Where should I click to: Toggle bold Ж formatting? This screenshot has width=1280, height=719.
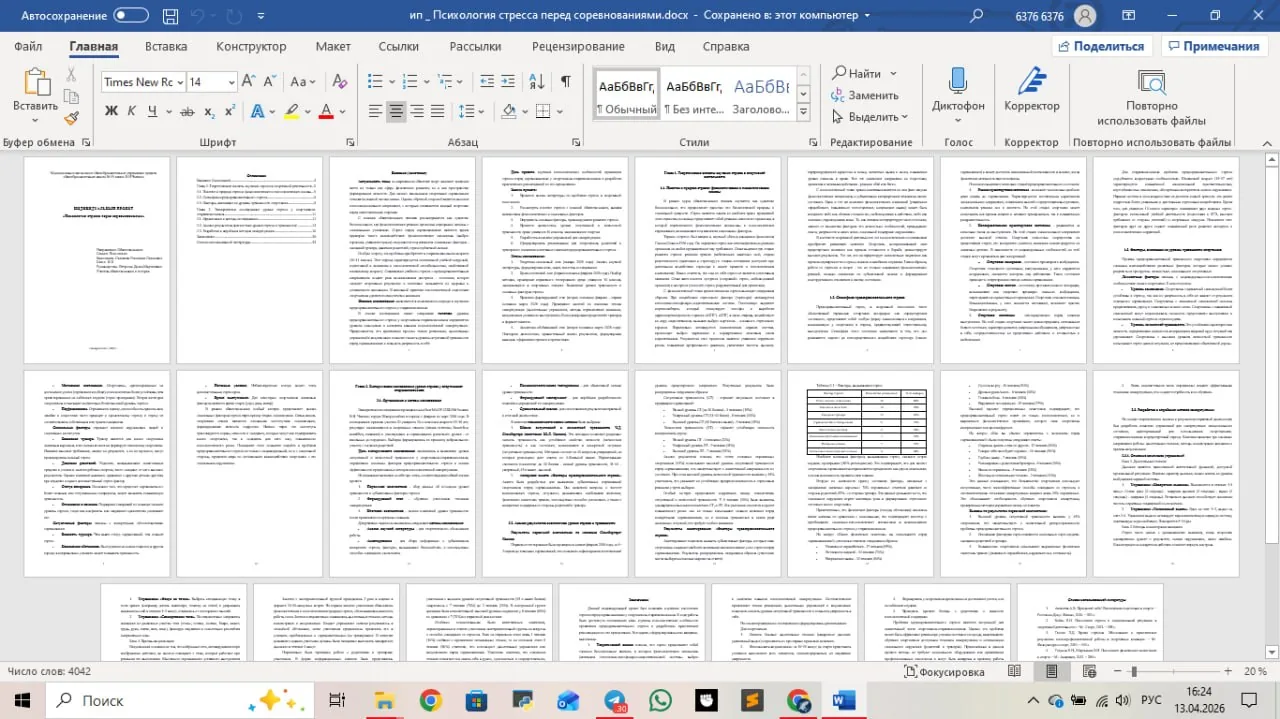click(x=112, y=111)
